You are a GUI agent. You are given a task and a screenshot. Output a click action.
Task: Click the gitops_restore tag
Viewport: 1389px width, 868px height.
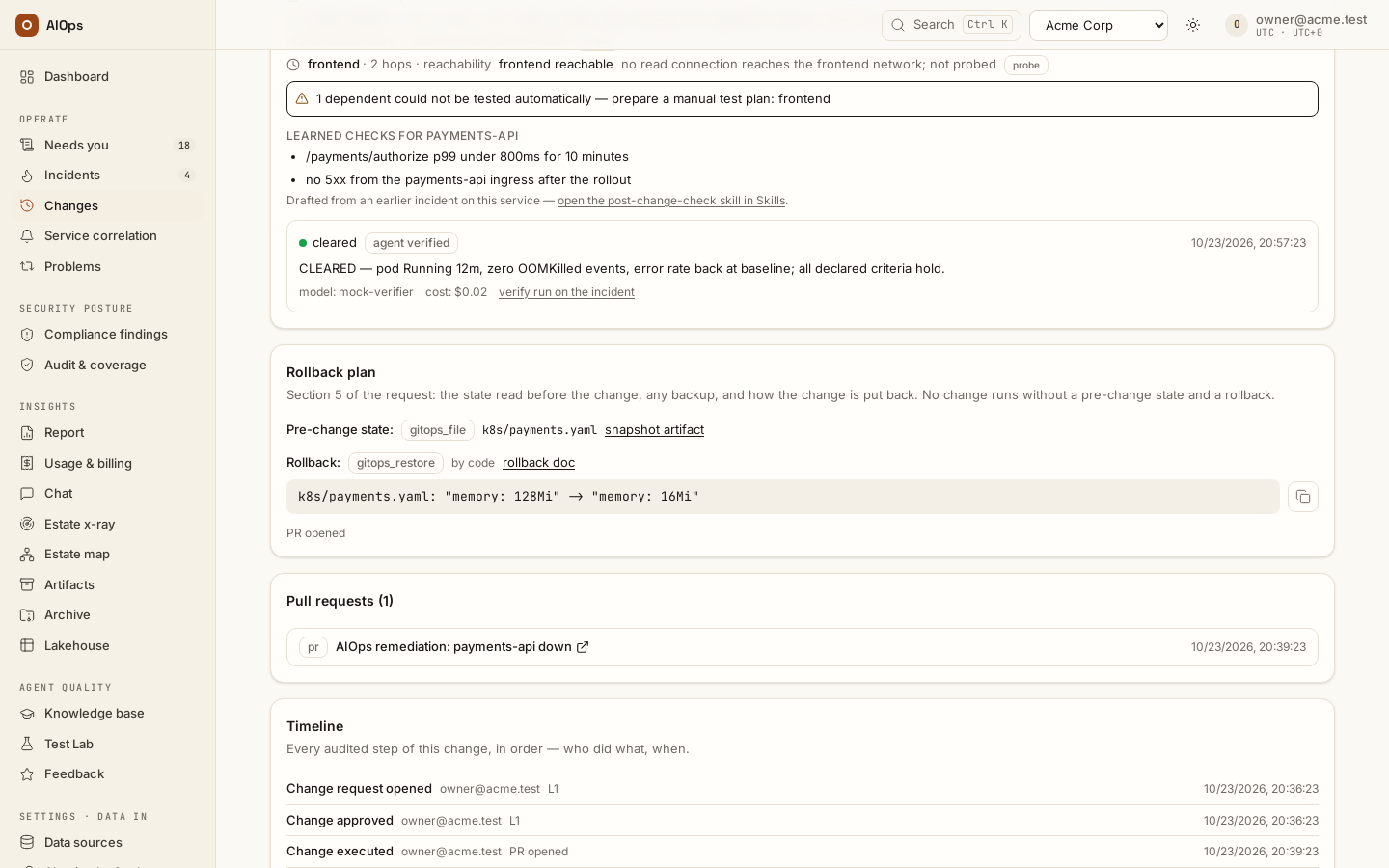click(395, 463)
